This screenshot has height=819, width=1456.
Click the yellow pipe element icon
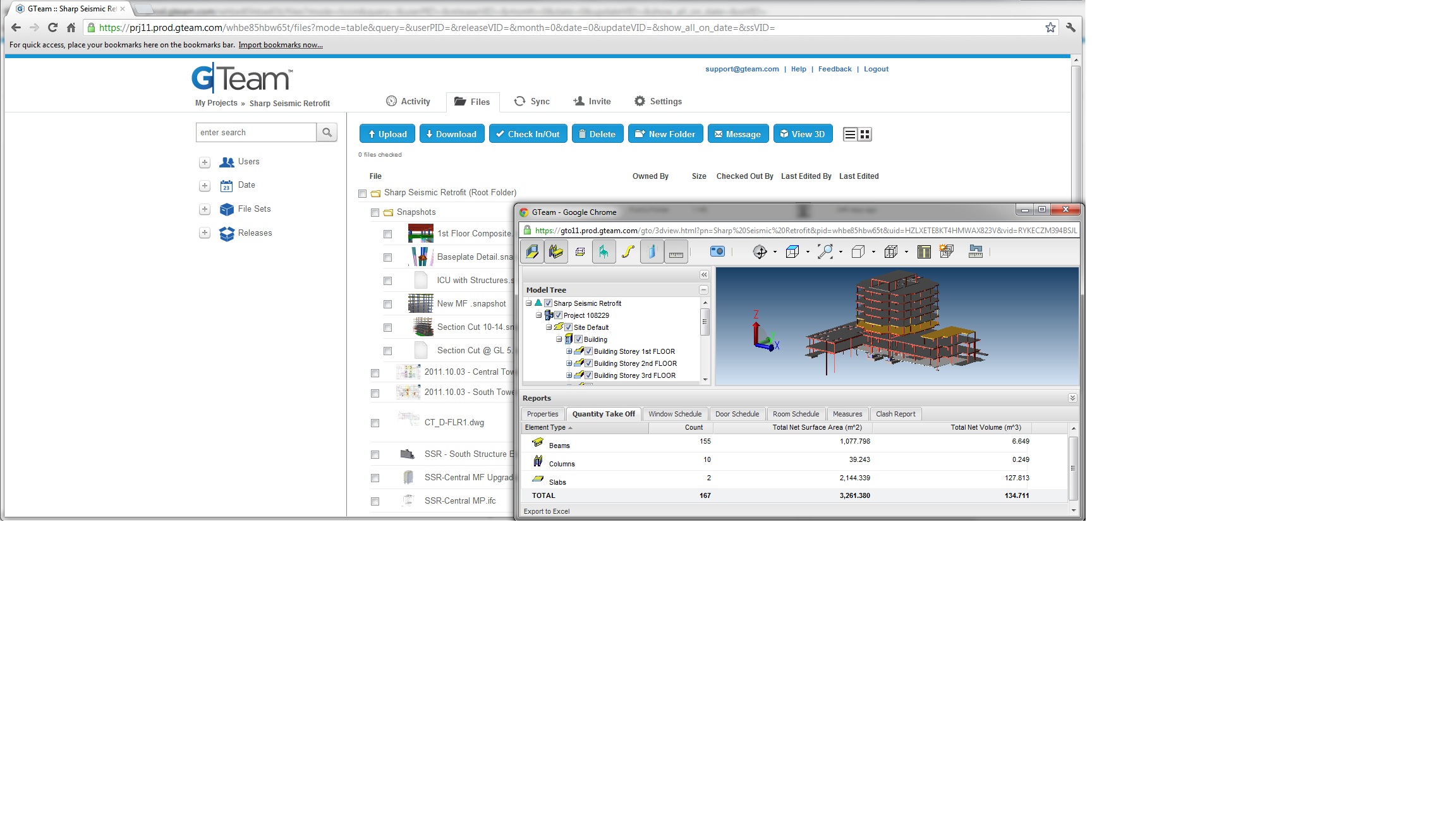click(x=628, y=252)
